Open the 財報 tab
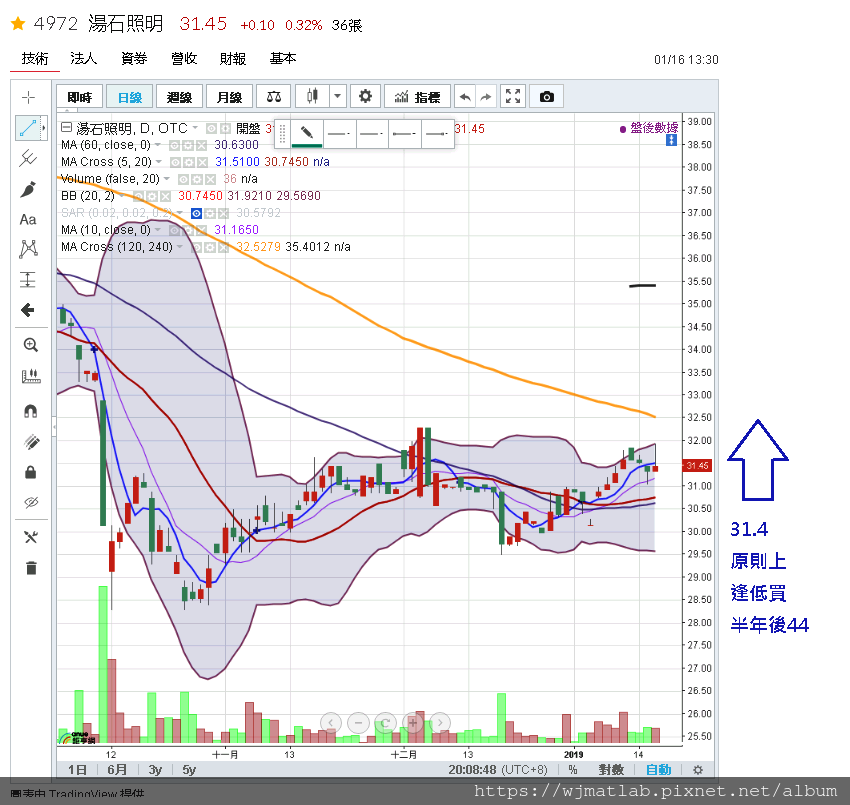Viewport: 850px width, 805px height. [x=233, y=59]
